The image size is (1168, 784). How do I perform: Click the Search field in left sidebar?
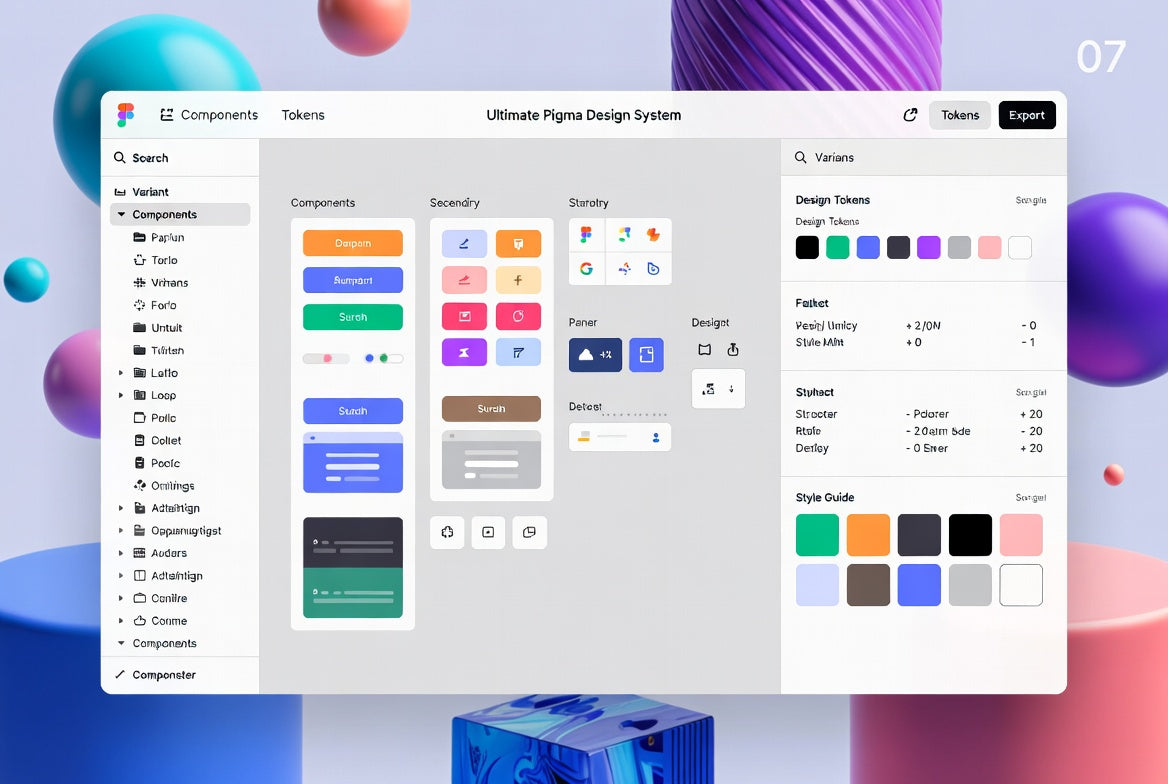180,158
